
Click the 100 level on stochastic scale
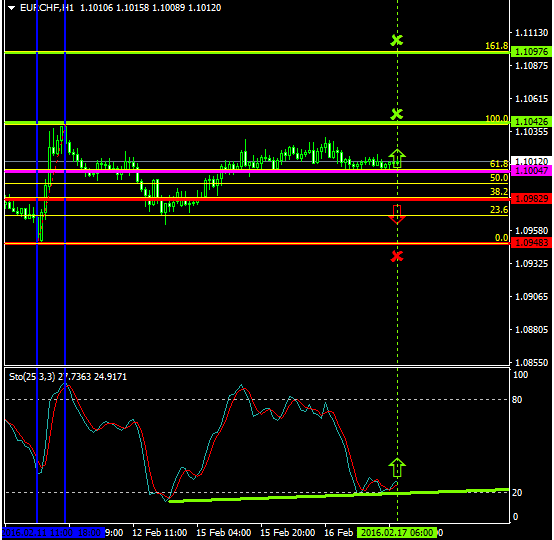pyautogui.click(x=520, y=375)
